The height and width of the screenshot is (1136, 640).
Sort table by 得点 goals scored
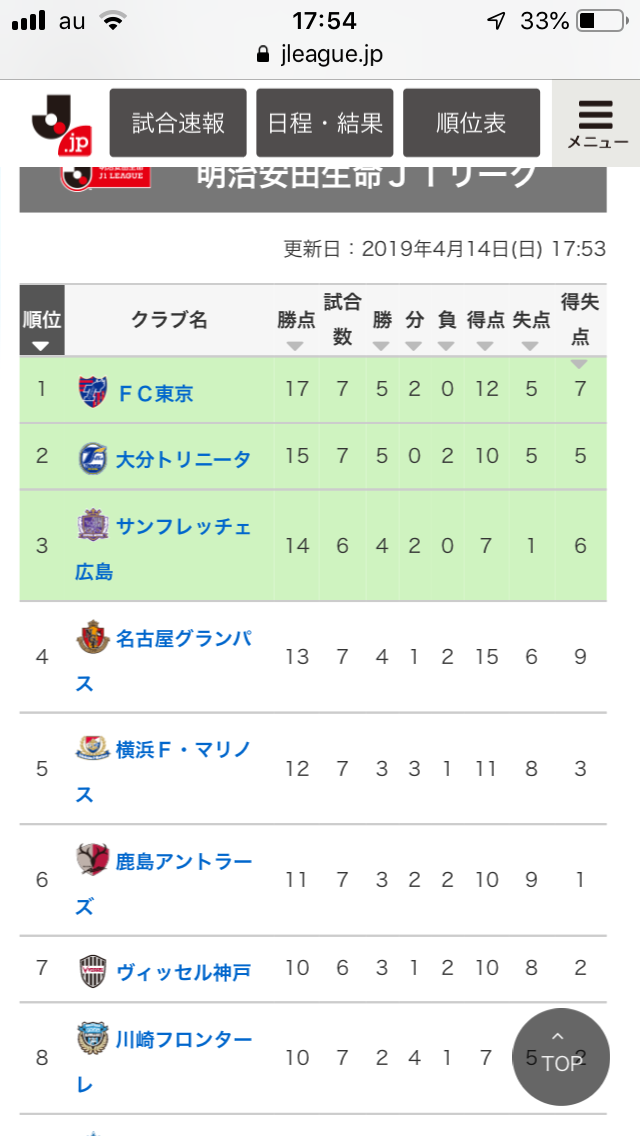pos(486,346)
